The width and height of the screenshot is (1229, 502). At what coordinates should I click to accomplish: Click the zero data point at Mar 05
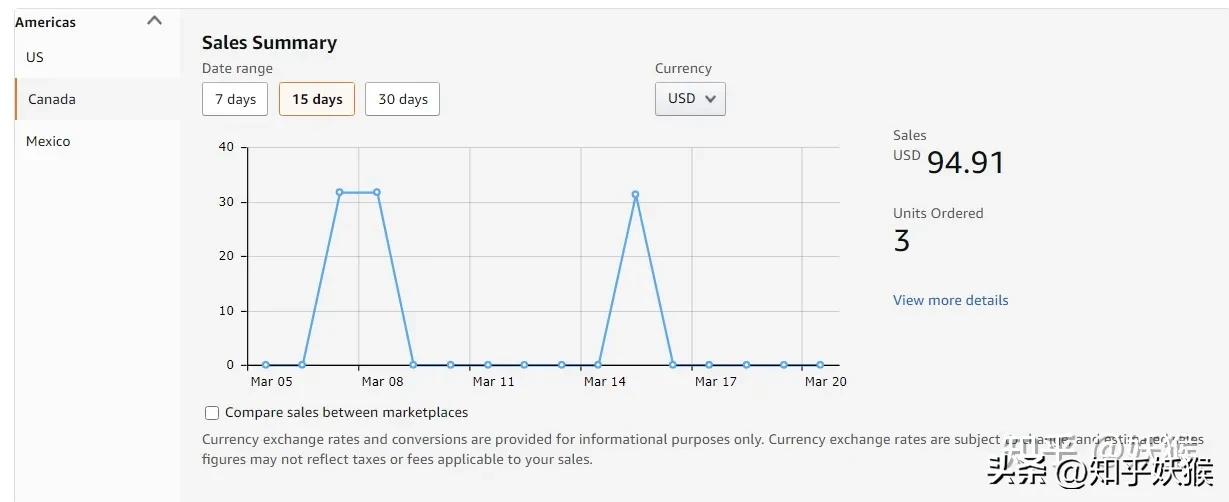265,365
